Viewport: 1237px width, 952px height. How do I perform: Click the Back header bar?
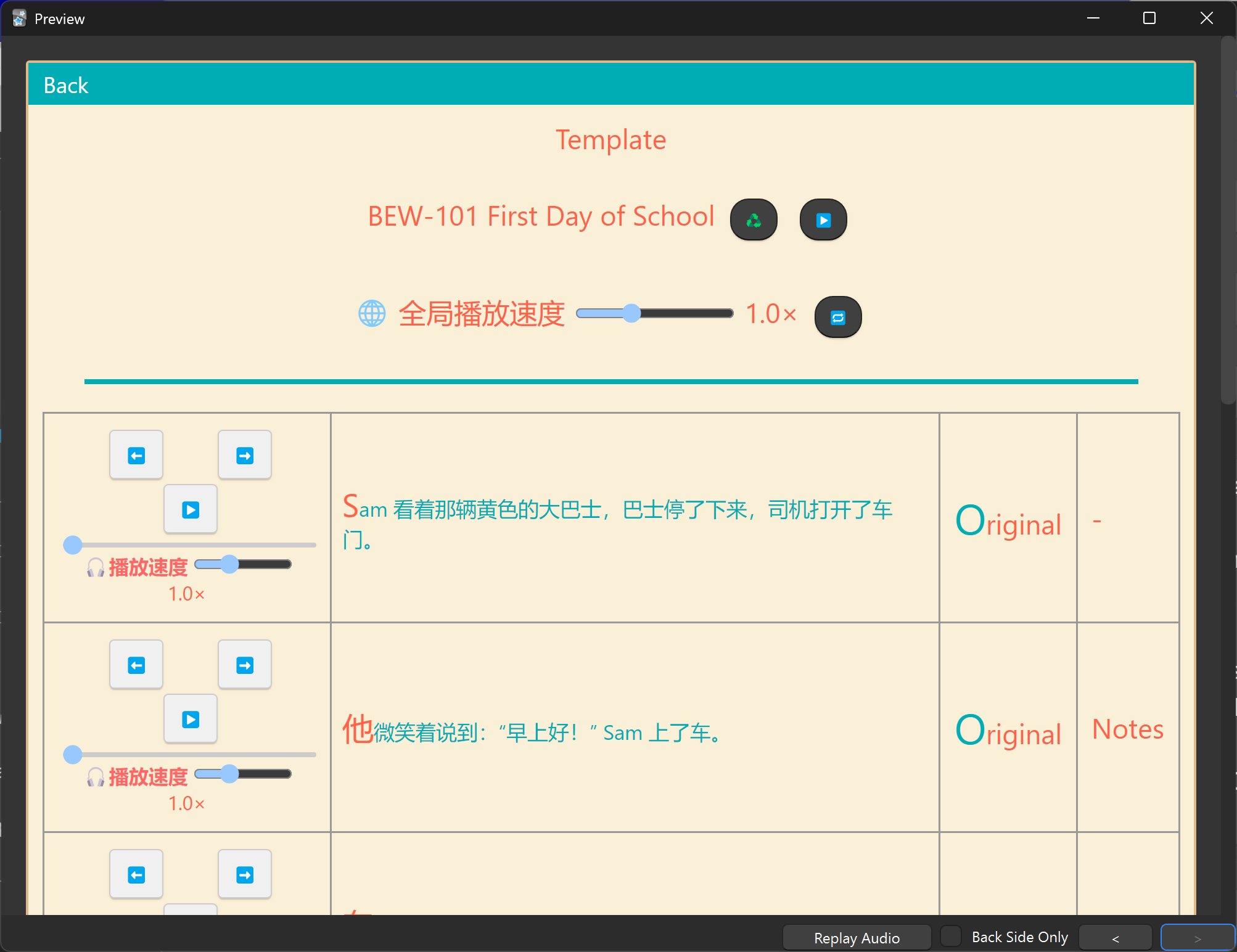tap(611, 84)
